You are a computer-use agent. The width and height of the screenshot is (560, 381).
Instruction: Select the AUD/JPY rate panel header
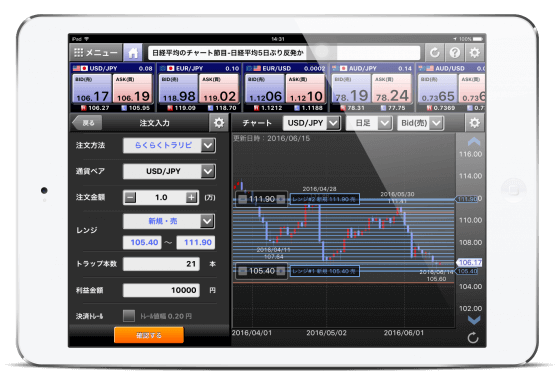[x=371, y=68]
